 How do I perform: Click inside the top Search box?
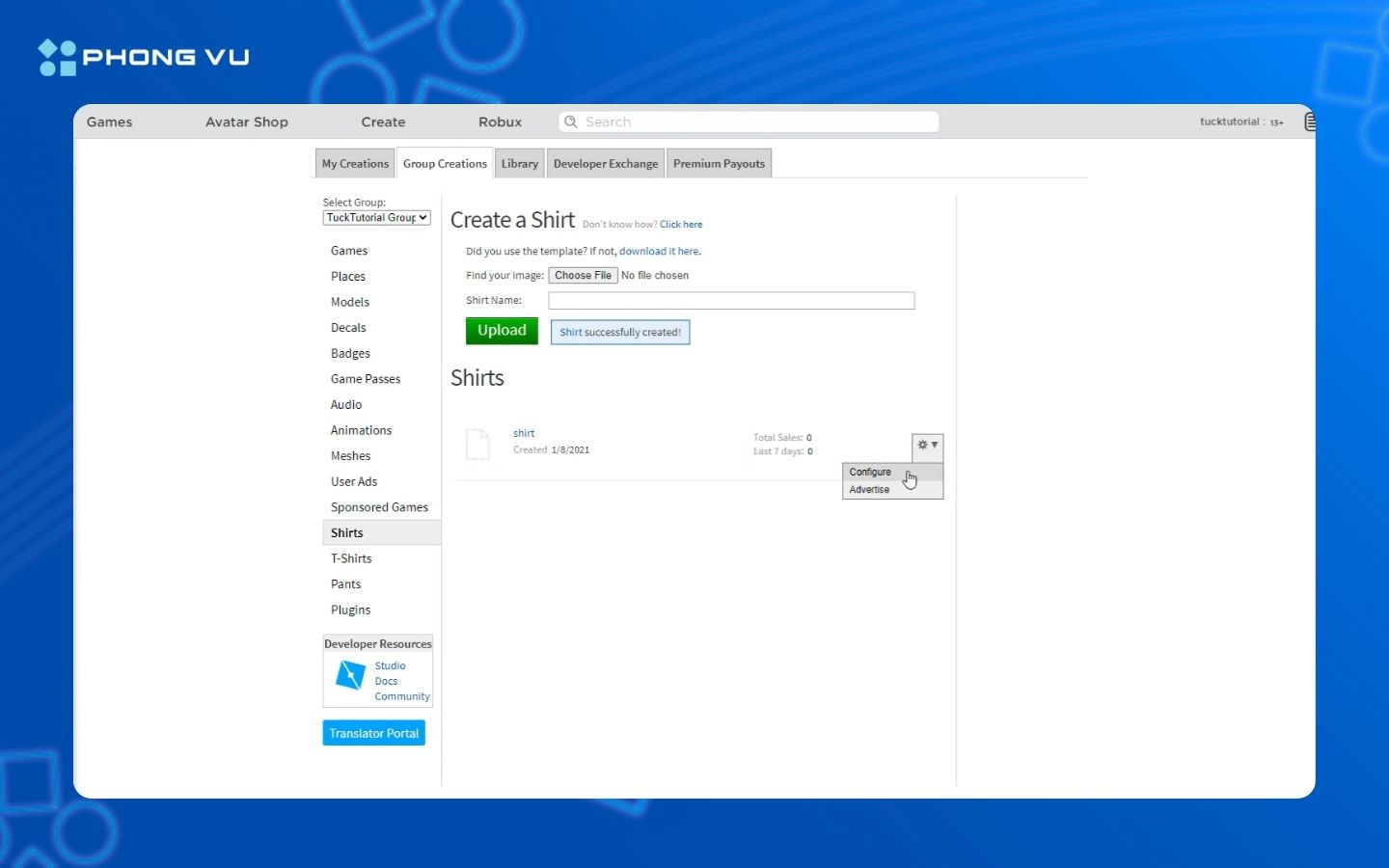pyautogui.click(x=752, y=122)
